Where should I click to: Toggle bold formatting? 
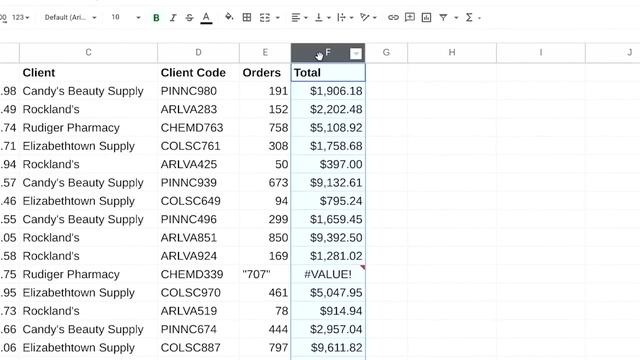pos(156,18)
